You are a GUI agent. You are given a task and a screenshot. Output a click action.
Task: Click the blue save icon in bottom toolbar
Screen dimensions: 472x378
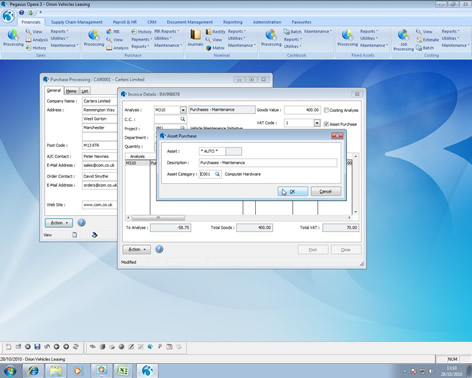[37, 347]
